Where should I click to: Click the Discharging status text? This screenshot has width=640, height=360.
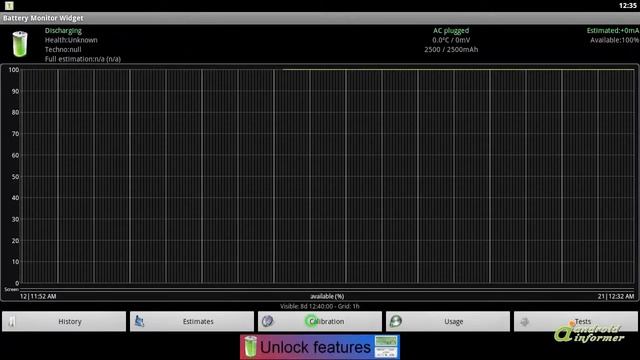click(x=63, y=31)
